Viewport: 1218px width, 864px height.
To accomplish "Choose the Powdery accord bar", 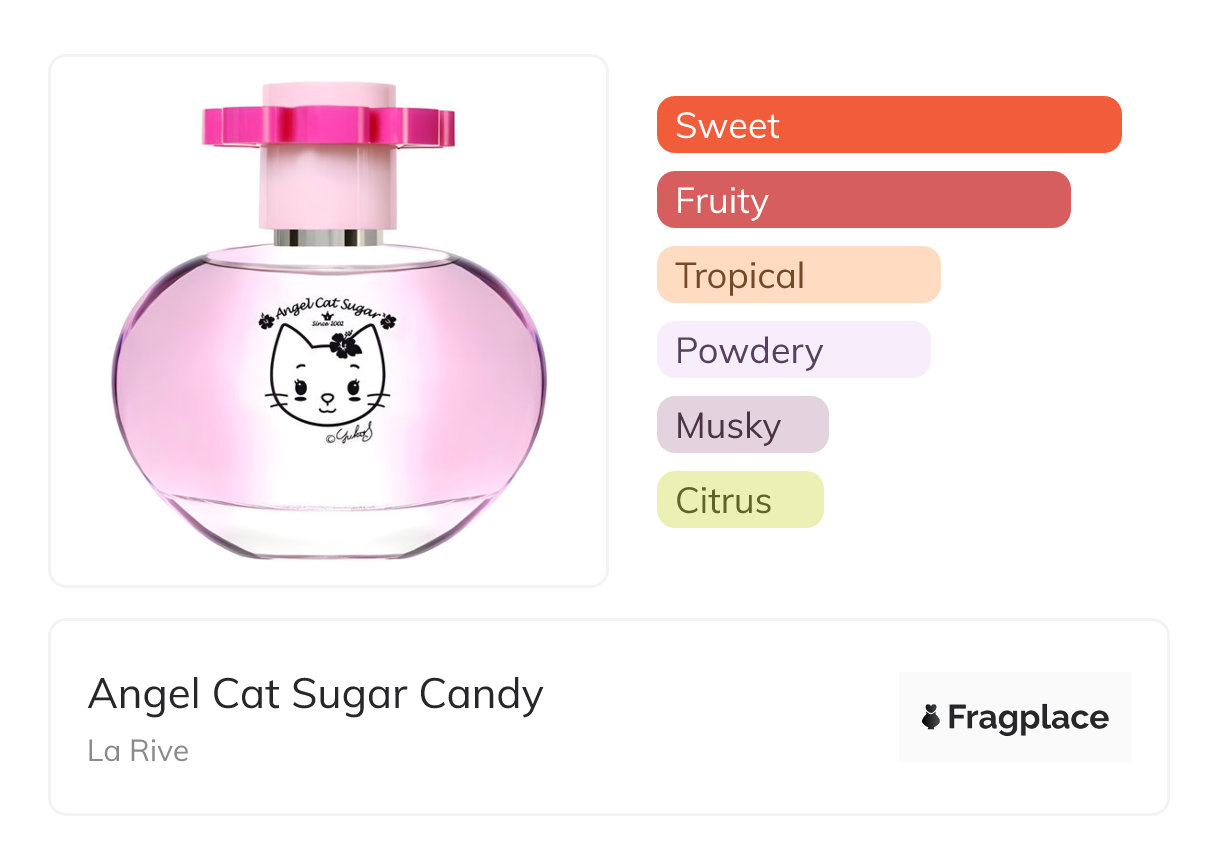I will pyautogui.click(x=793, y=350).
